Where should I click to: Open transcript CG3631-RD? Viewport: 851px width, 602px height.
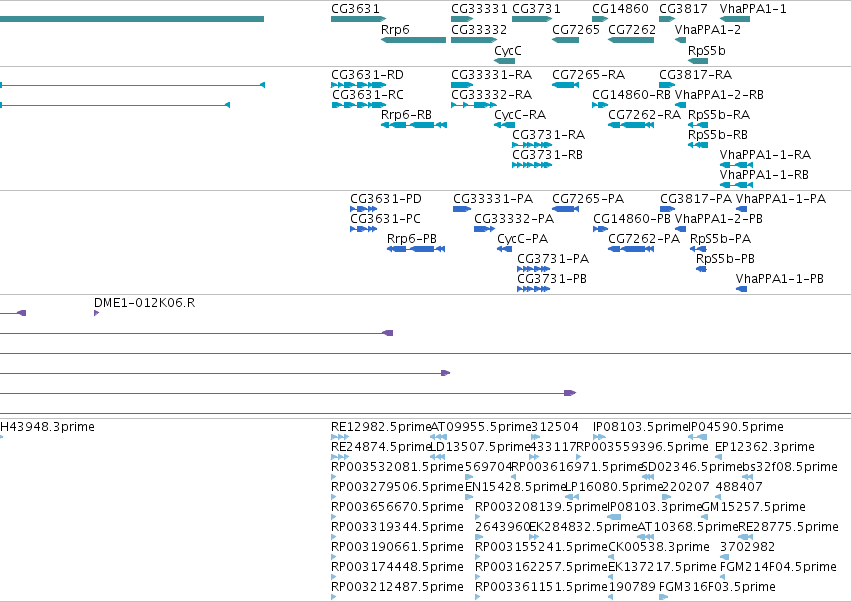(367, 74)
